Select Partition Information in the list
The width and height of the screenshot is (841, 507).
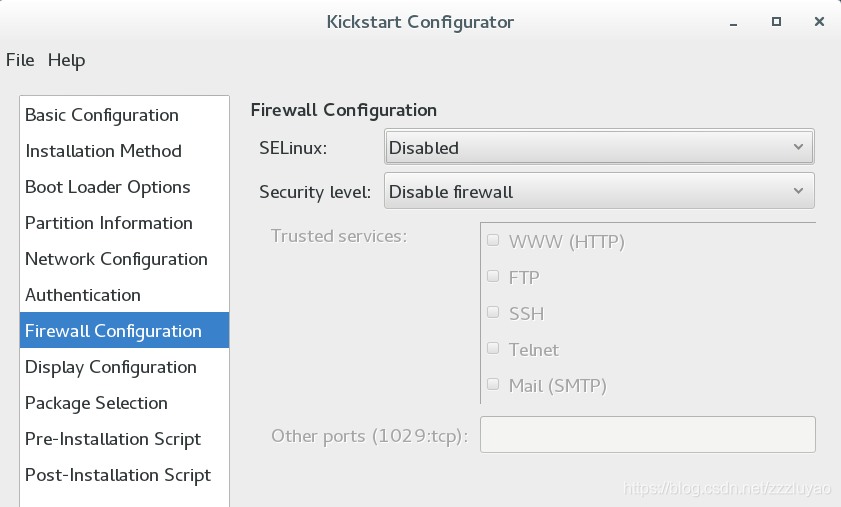point(124,223)
